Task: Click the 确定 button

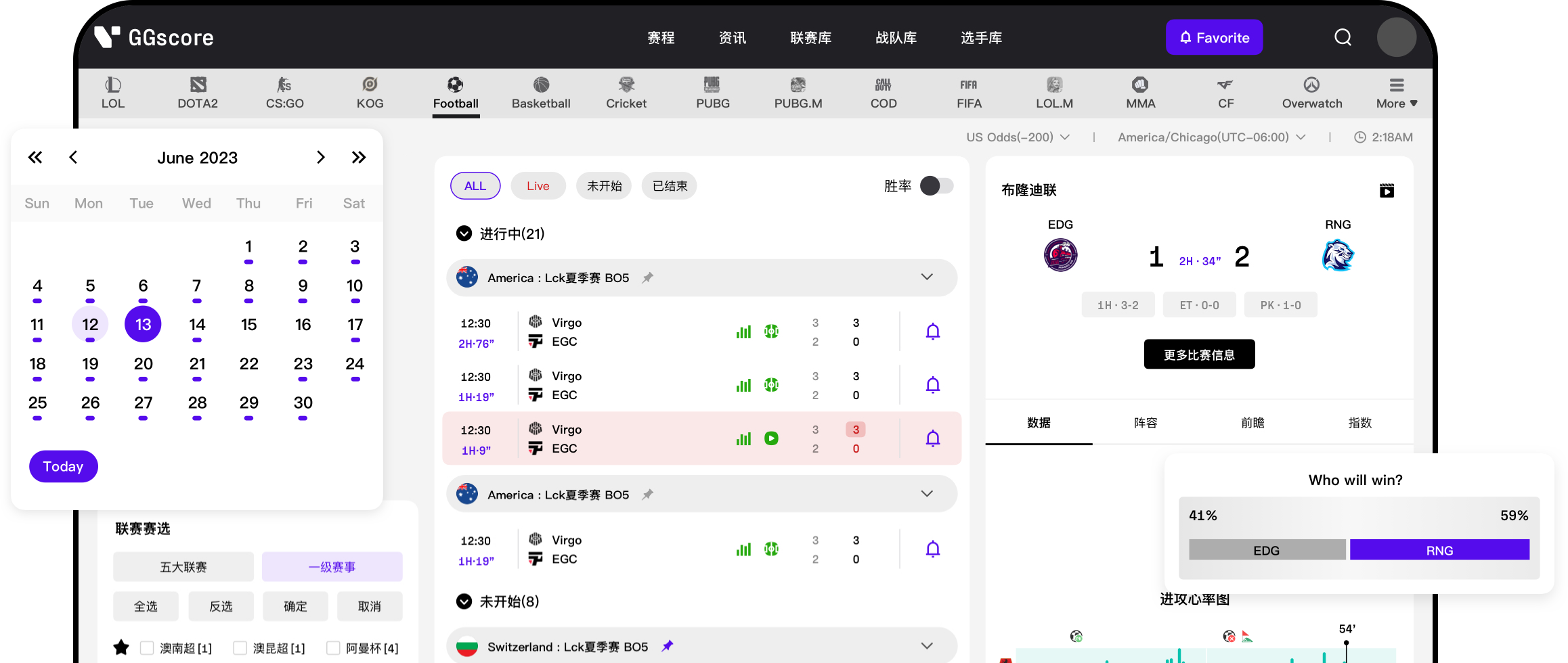Action: pos(295,606)
